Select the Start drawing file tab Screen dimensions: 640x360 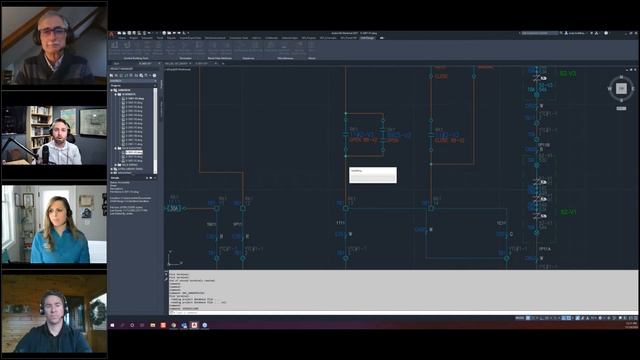click(x=116, y=63)
